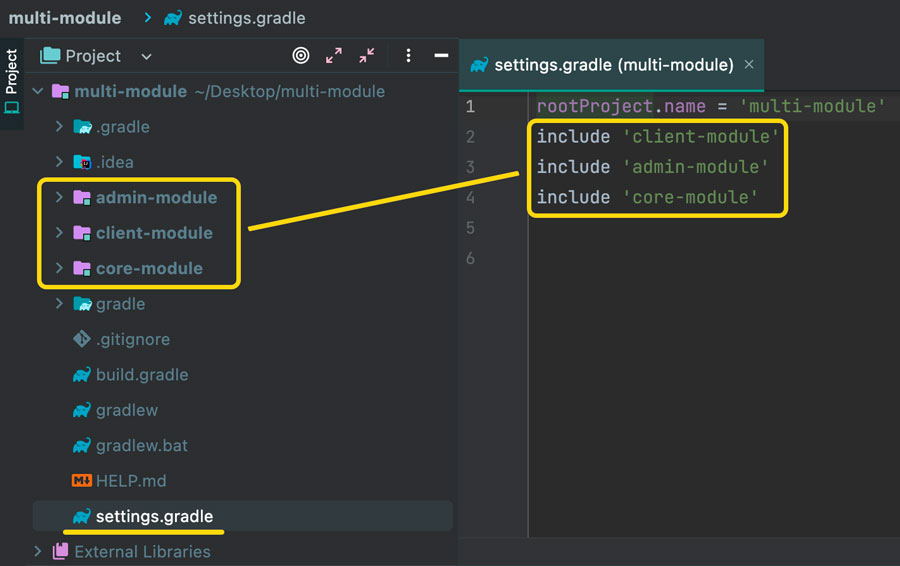This screenshot has height=566, width=900.
Task: Click 'multi-module' string on line 1
Action: [812, 106]
